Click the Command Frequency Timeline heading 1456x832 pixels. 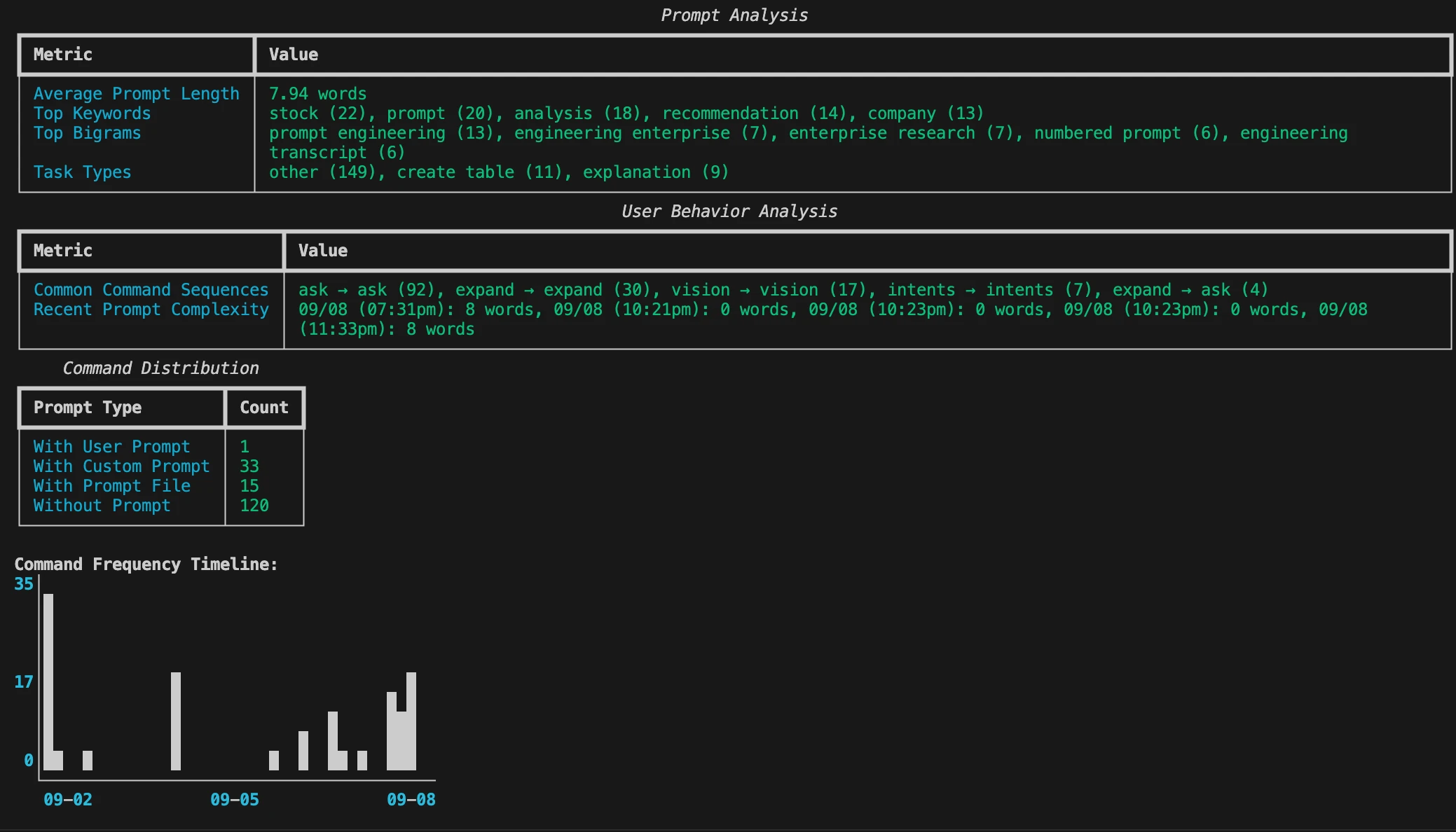tap(146, 564)
